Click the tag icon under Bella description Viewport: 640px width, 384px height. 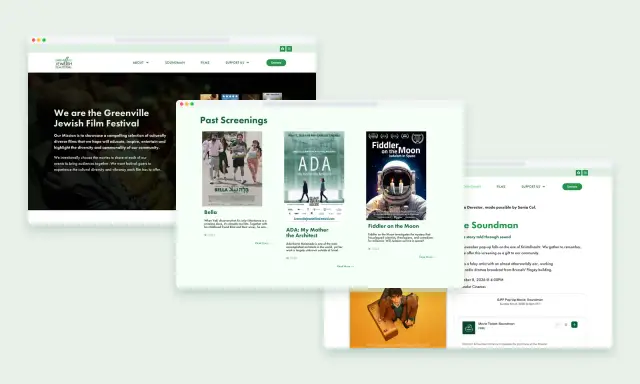pyautogui.click(x=205, y=235)
